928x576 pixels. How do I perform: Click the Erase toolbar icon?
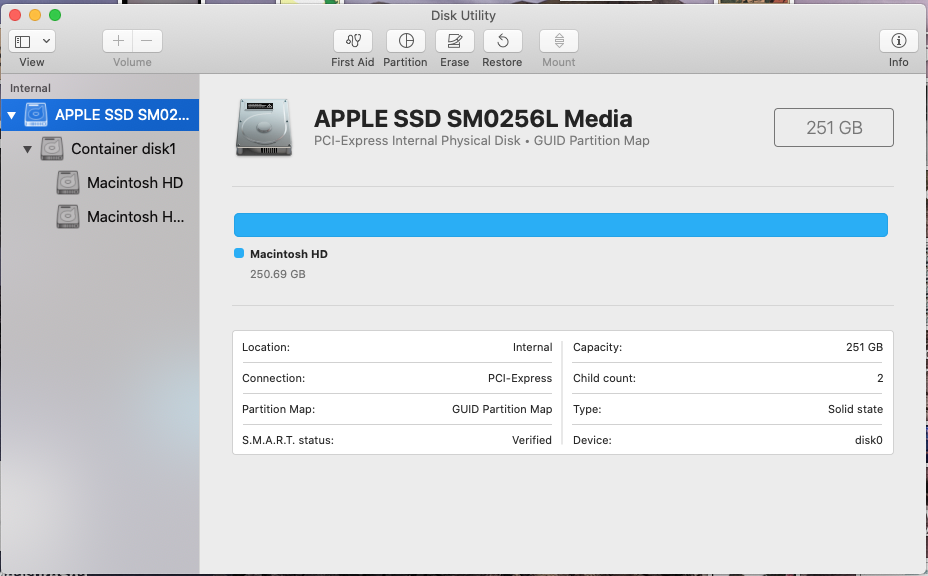pyautogui.click(x=455, y=41)
